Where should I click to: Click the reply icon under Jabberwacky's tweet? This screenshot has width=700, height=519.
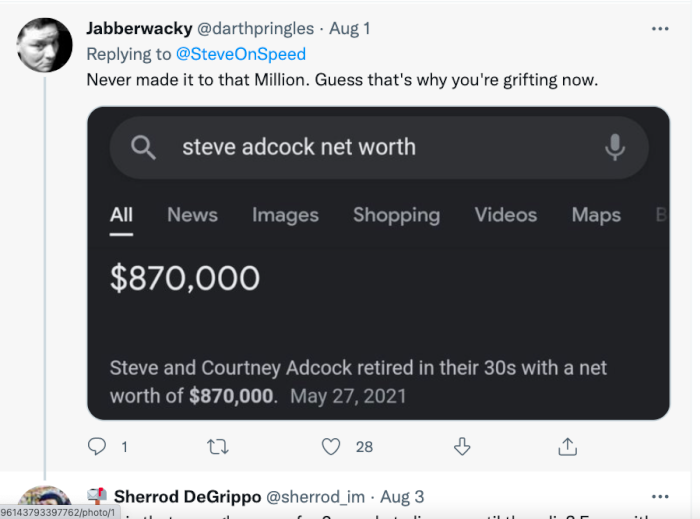tap(97, 447)
